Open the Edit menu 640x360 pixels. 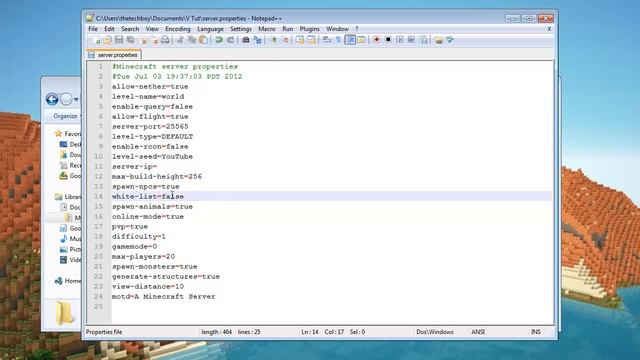[x=109, y=29]
